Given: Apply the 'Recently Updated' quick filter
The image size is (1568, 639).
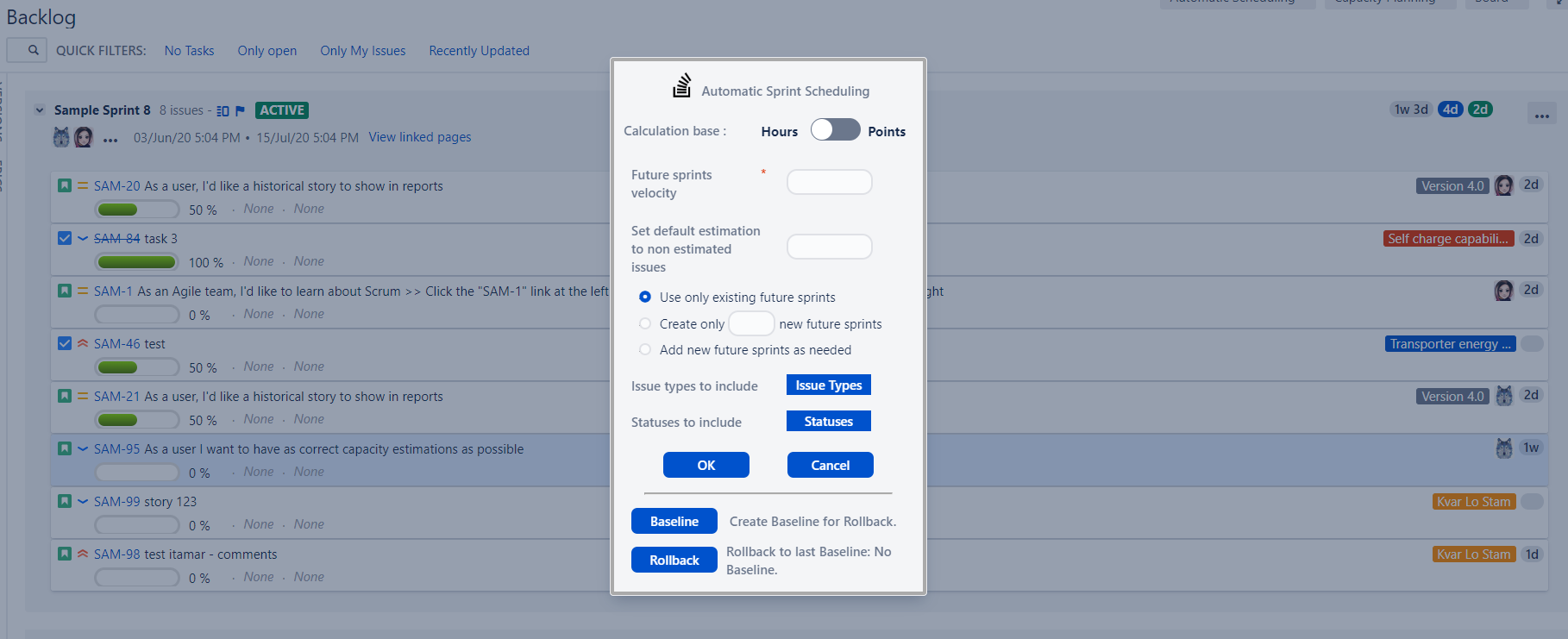Looking at the screenshot, I should click(x=480, y=51).
